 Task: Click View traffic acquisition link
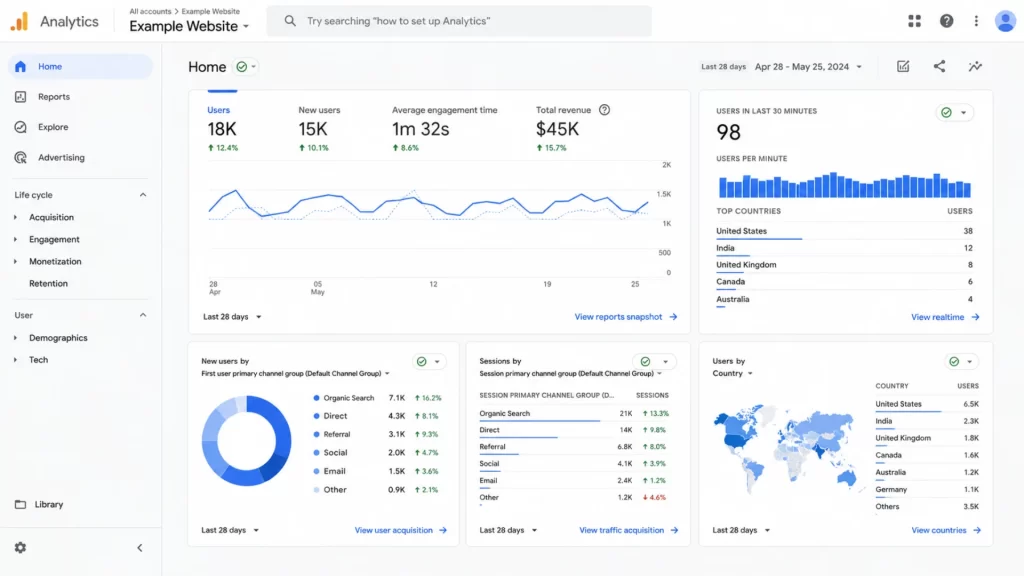pyautogui.click(x=622, y=530)
